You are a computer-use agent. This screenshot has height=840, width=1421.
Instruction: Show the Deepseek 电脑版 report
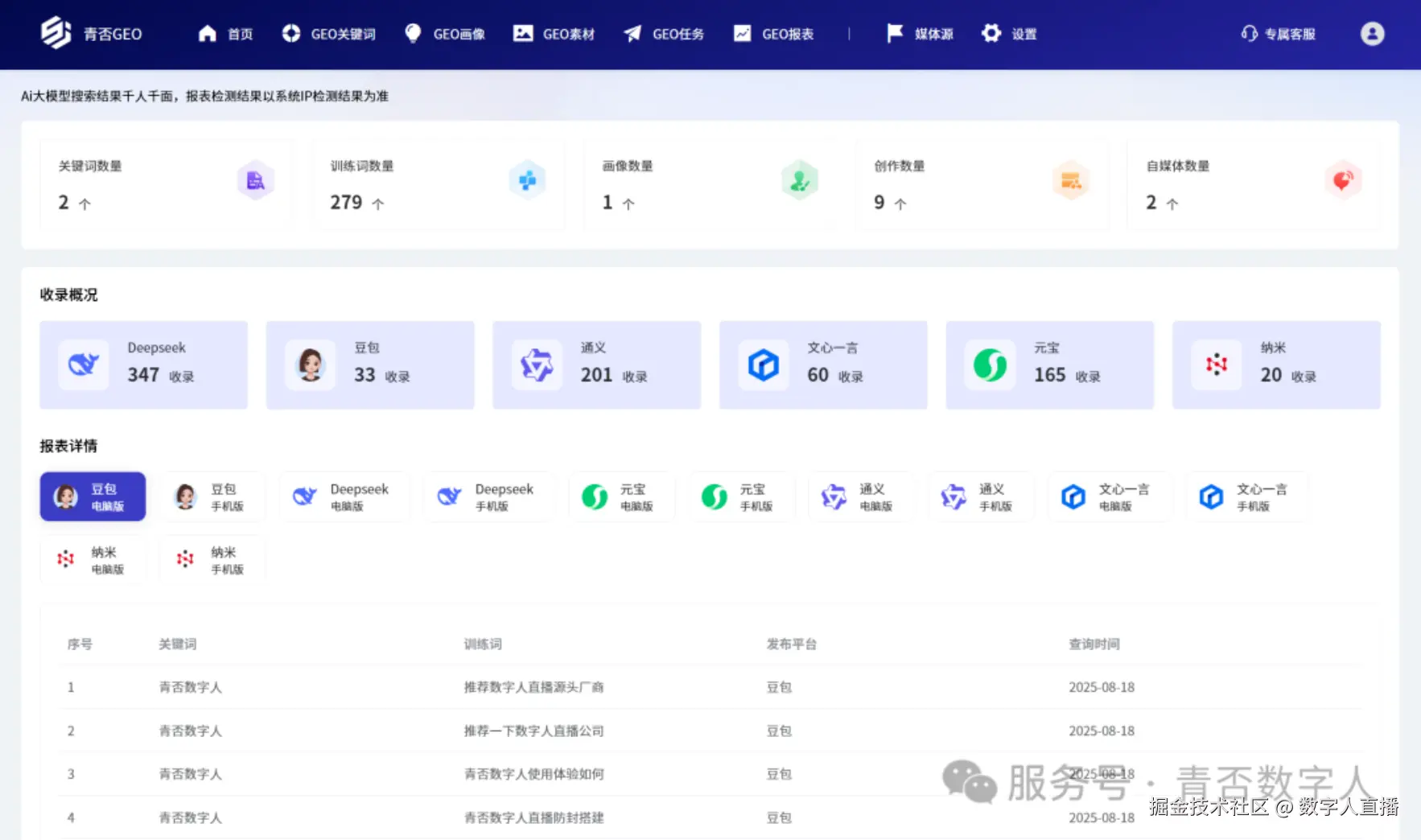344,496
